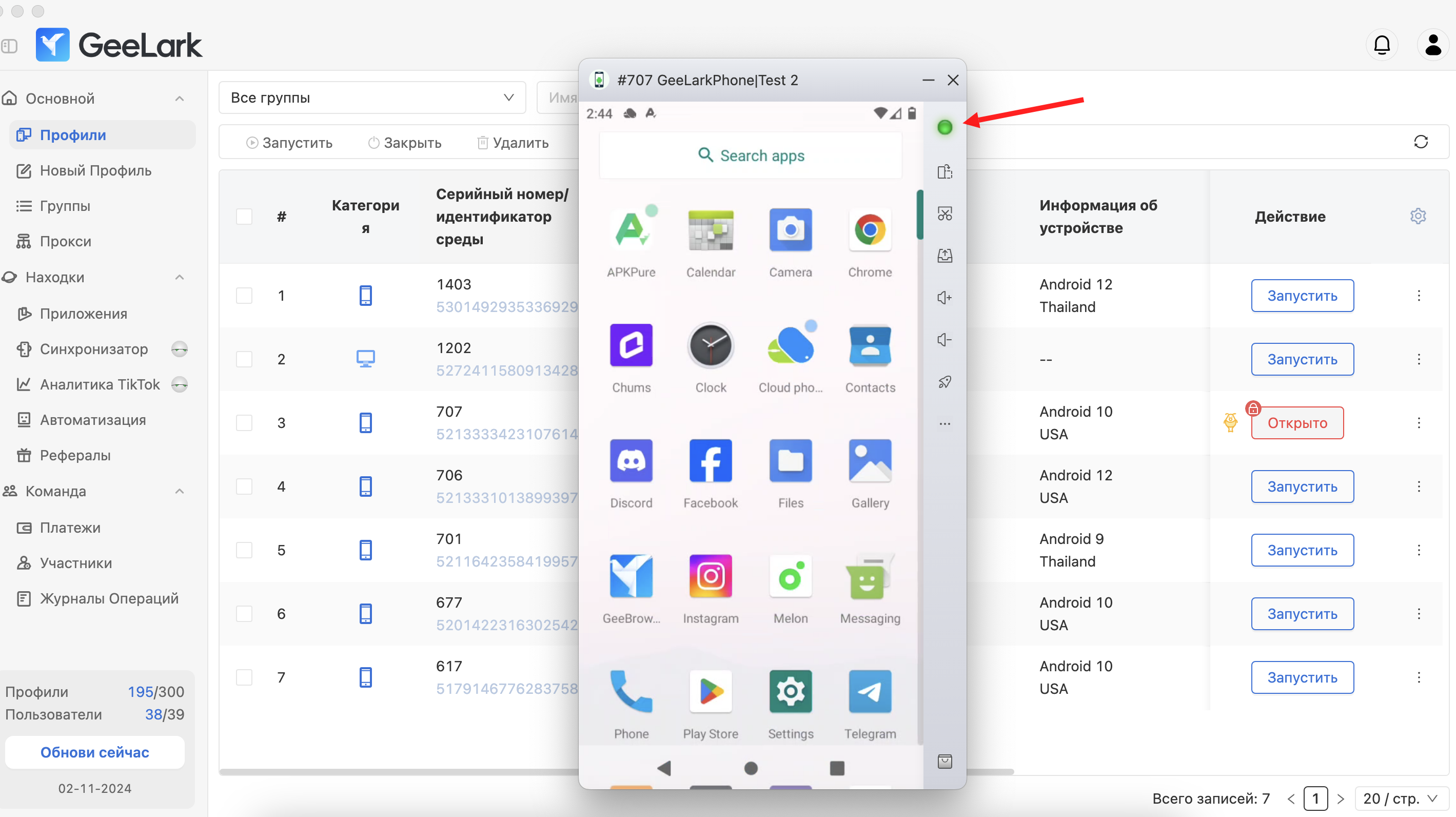Open the Melon app

coord(790,576)
